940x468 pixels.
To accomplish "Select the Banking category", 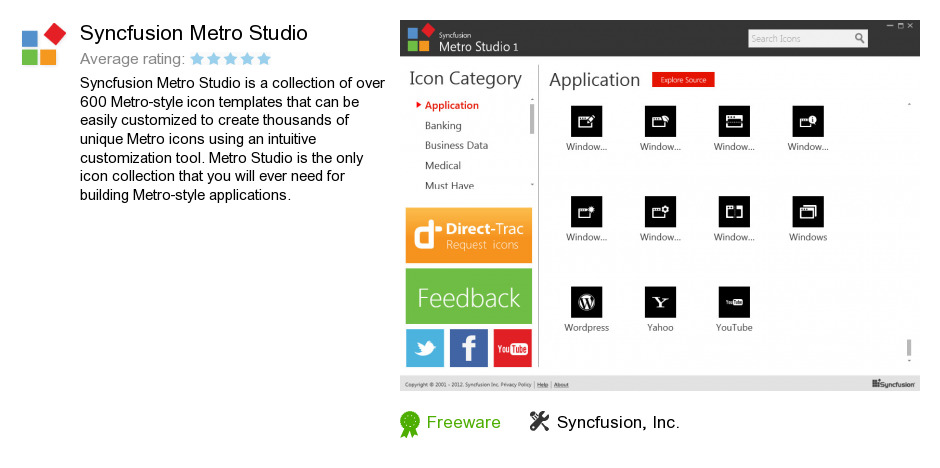I will [x=443, y=125].
